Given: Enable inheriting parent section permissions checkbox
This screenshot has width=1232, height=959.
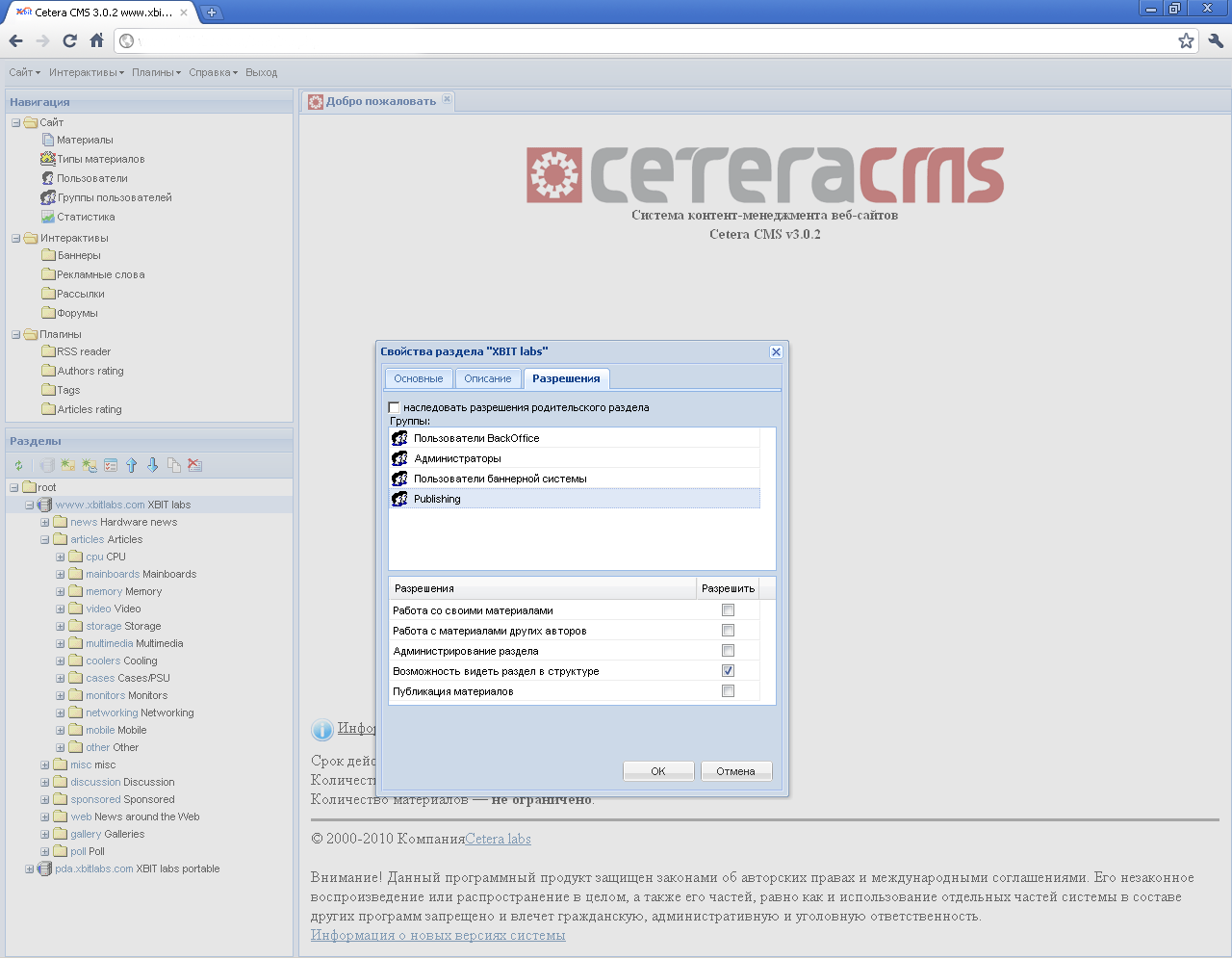Looking at the screenshot, I should 394,407.
